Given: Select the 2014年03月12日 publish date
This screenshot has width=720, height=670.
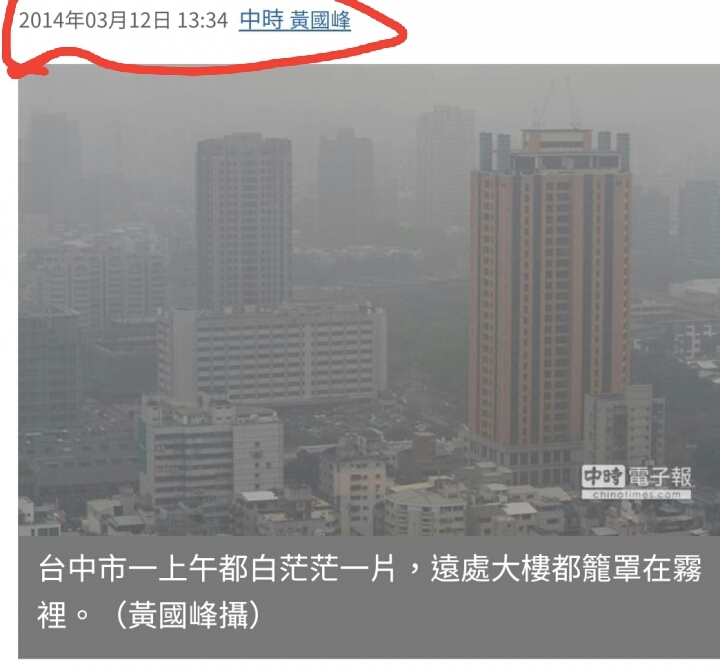Looking at the screenshot, I should (x=94, y=20).
